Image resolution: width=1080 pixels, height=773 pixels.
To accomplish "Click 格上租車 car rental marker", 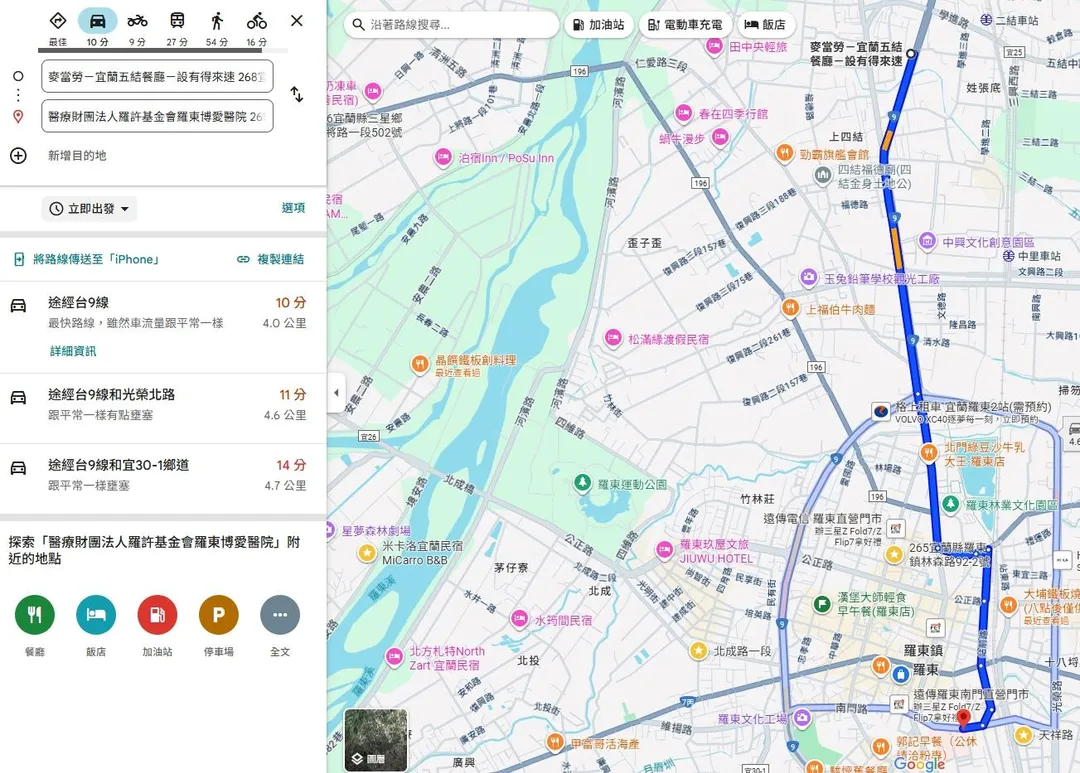I will tap(880, 412).
